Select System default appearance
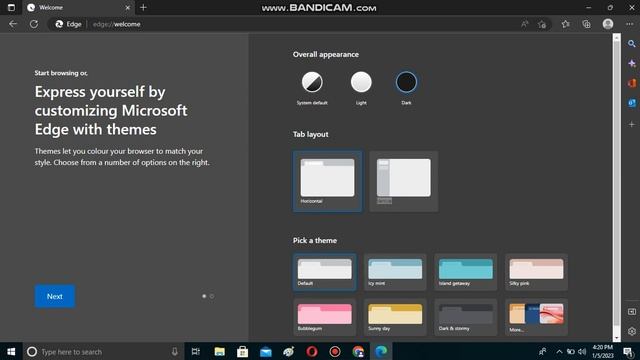This screenshot has height=360, width=640. (x=312, y=82)
